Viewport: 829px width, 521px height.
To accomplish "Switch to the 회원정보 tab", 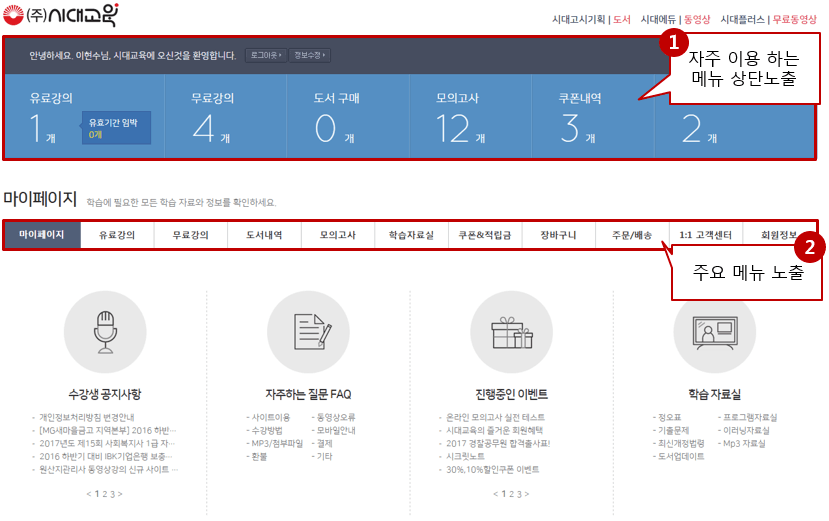I will (x=778, y=235).
